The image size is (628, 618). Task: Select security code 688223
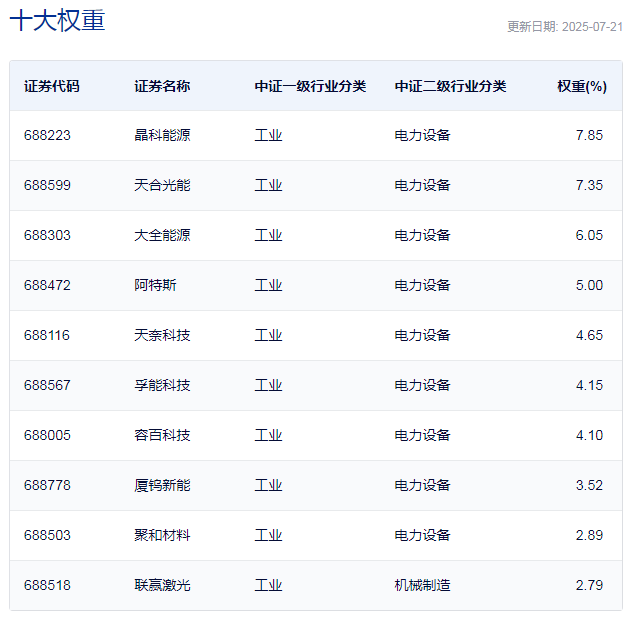[x=47, y=135]
